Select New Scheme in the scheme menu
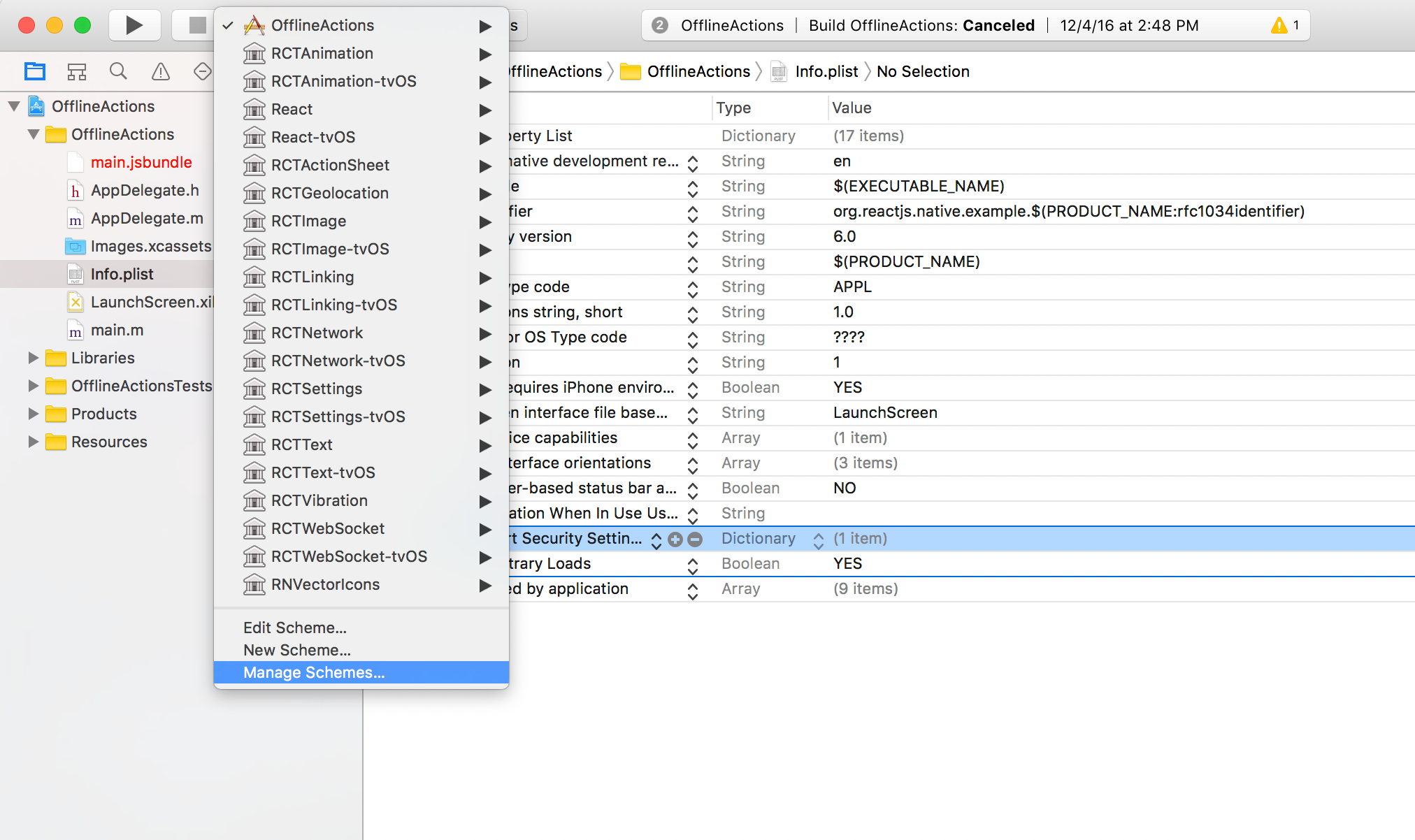This screenshot has width=1415, height=840. click(296, 649)
